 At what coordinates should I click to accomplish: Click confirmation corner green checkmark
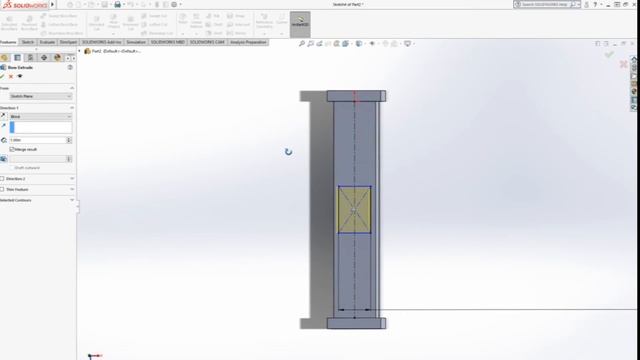[x=609, y=54]
